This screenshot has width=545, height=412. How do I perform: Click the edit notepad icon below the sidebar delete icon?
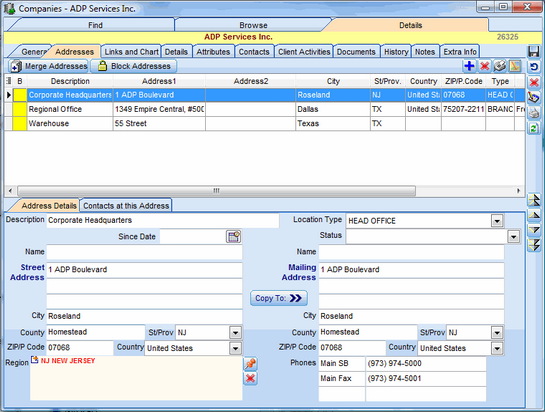pyautogui.click(x=534, y=98)
